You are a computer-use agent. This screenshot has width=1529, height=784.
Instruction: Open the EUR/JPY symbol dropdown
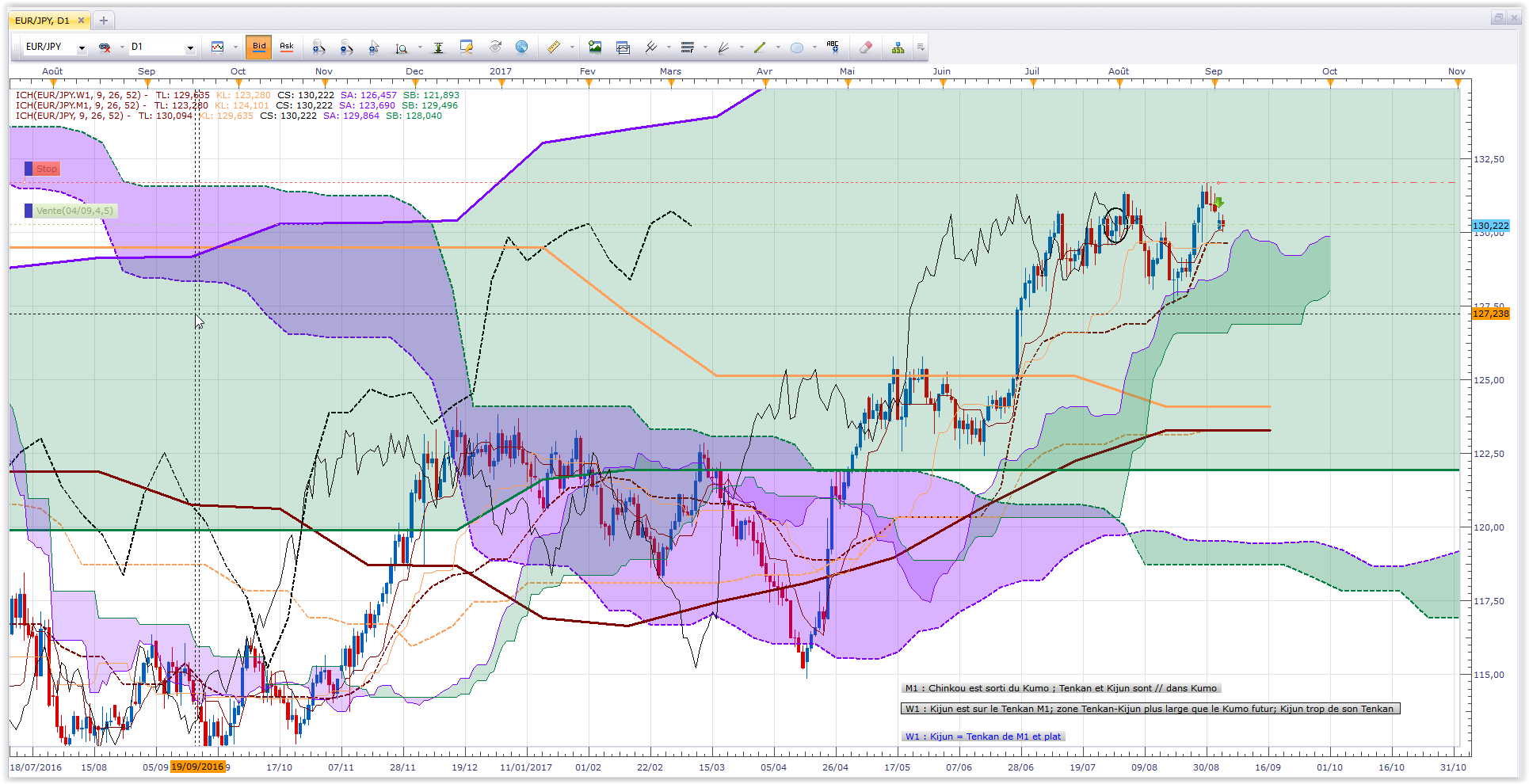(x=55, y=48)
